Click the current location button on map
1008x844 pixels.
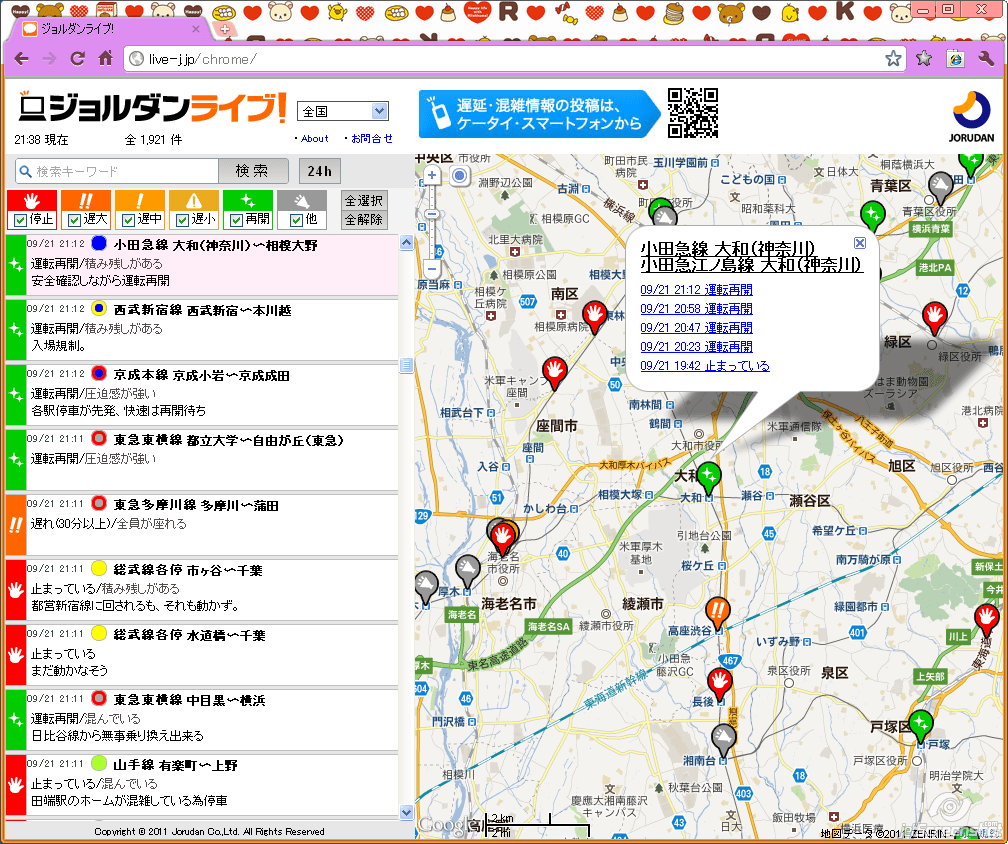(x=459, y=176)
